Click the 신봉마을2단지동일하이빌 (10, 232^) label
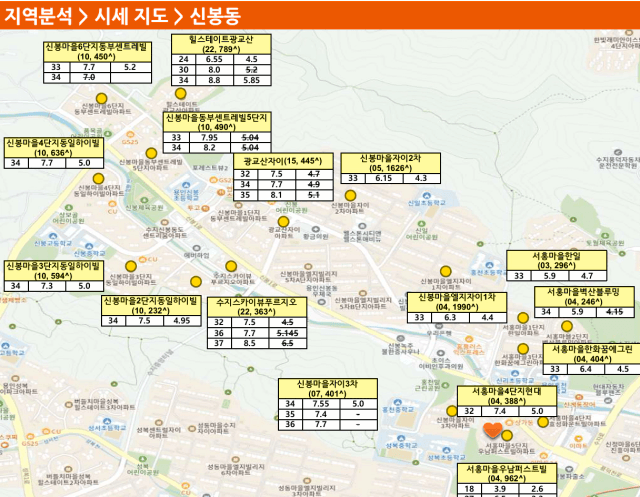 coord(151,306)
